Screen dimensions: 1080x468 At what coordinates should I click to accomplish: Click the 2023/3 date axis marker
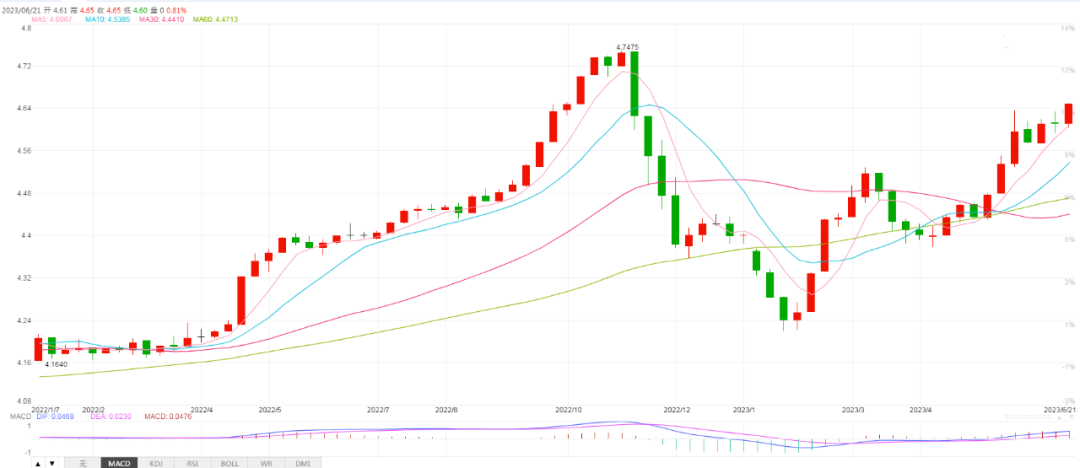pyautogui.click(x=852, y=410)
